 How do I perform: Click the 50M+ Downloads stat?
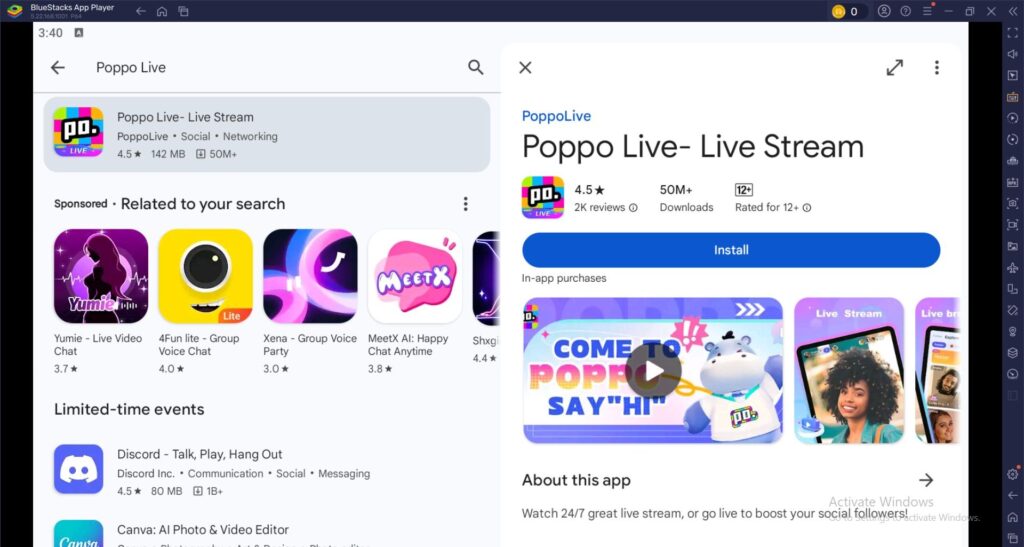pos(686,198)
